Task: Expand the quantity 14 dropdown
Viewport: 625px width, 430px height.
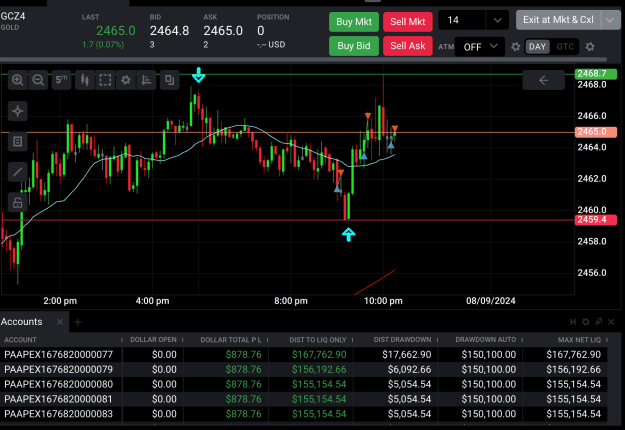Action: (x=497, y=20)
